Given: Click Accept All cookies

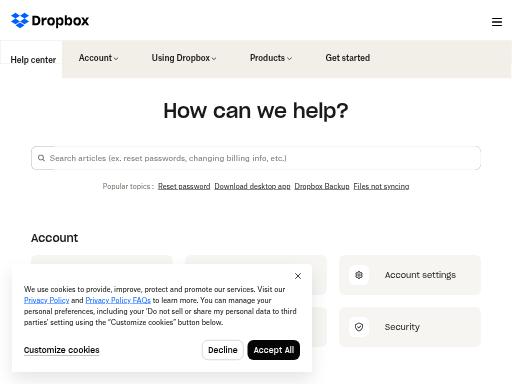Looking at the screenshot, I should coord(274,350).
